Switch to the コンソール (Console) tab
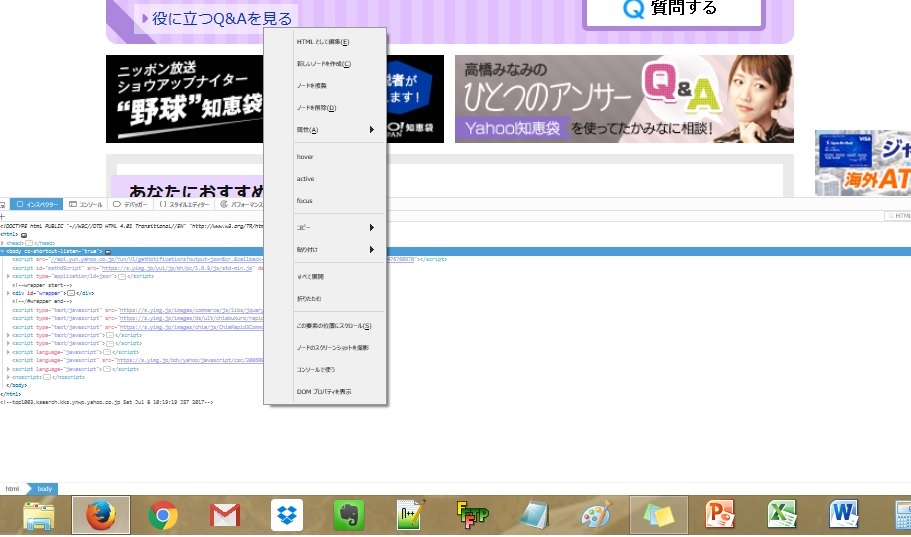Screen dimensions: 911x537 coord(85,205)
